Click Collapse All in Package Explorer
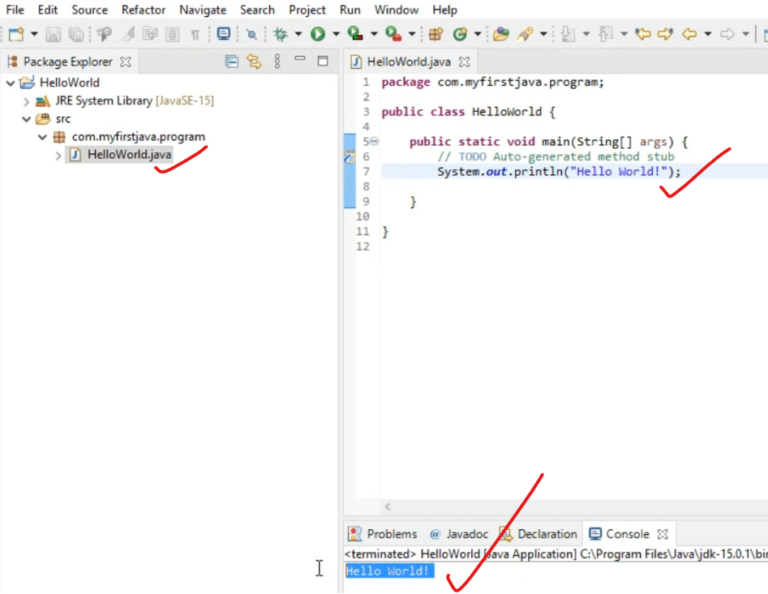 (231, 61)
